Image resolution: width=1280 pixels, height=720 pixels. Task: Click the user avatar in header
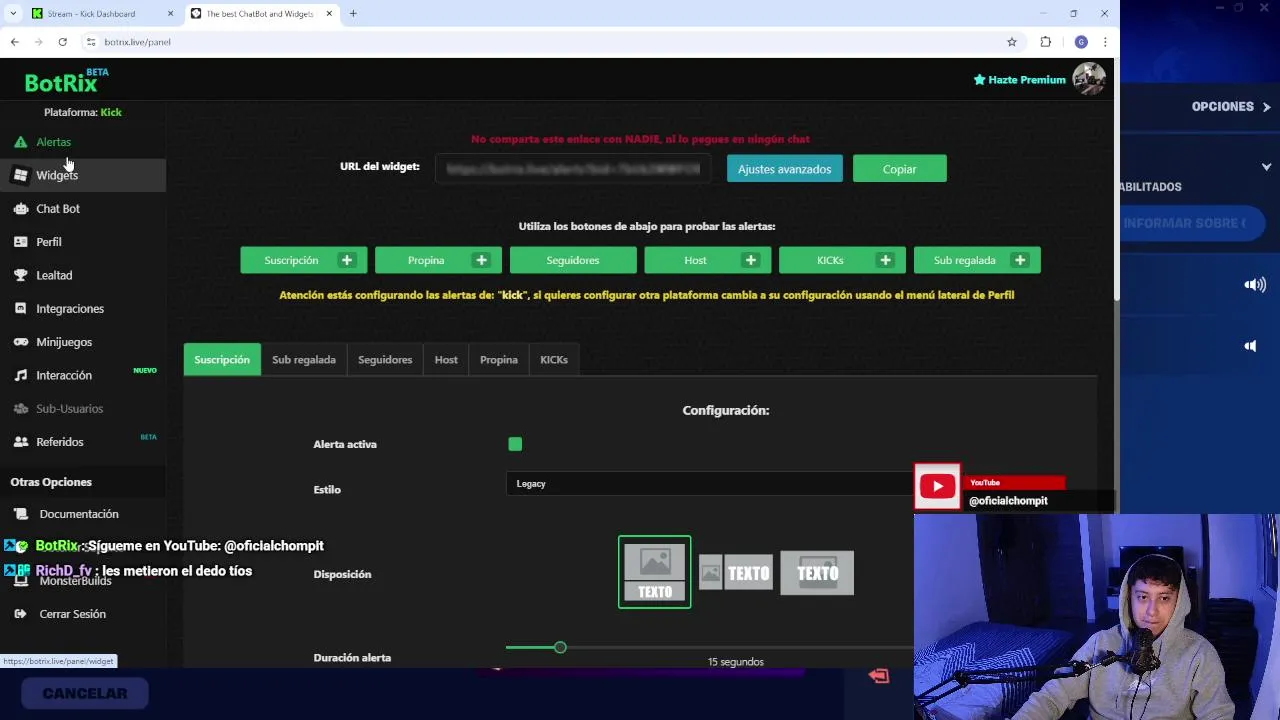click(1088, 79)
